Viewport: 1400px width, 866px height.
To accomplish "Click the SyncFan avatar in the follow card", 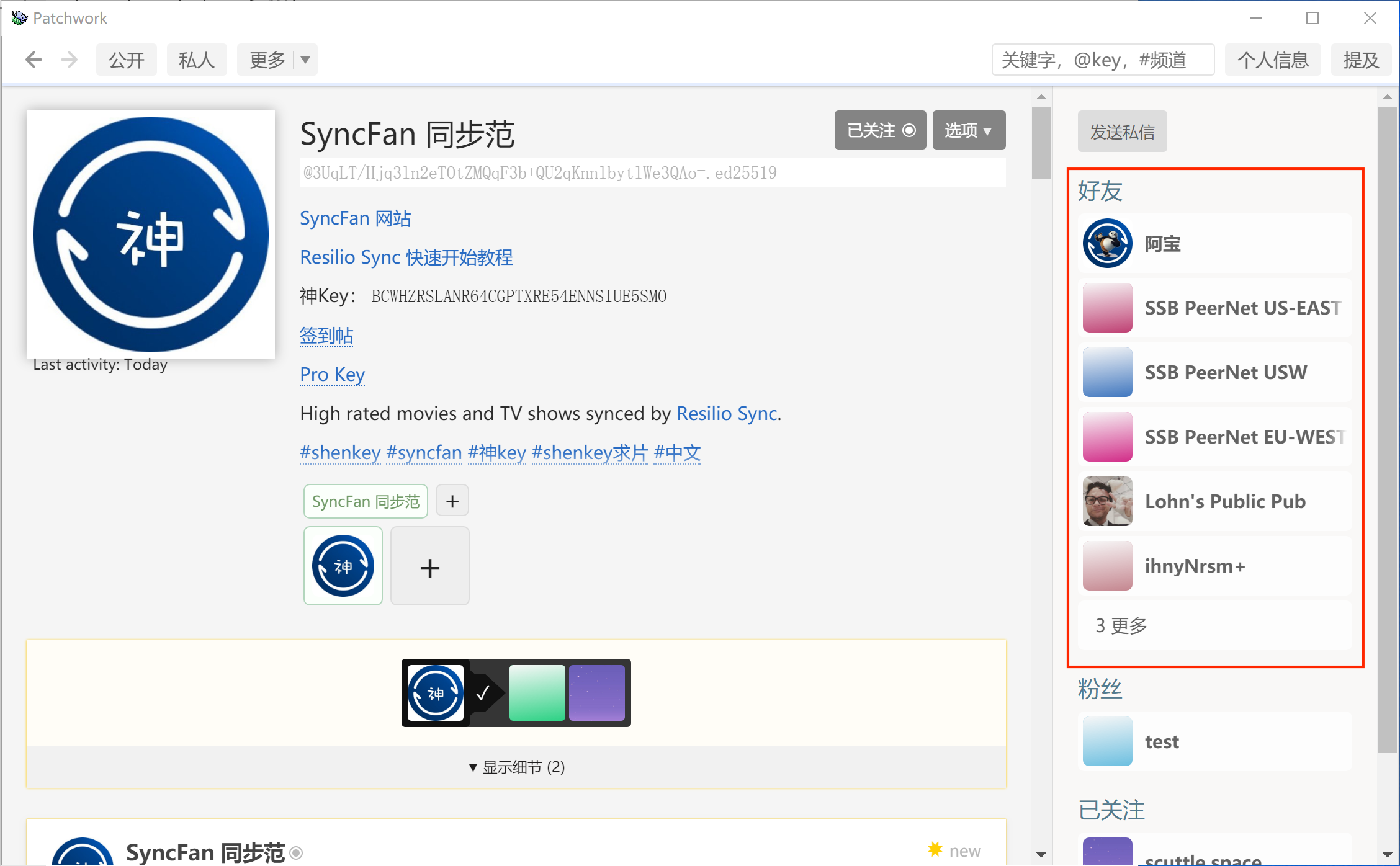I will (436, 693).
